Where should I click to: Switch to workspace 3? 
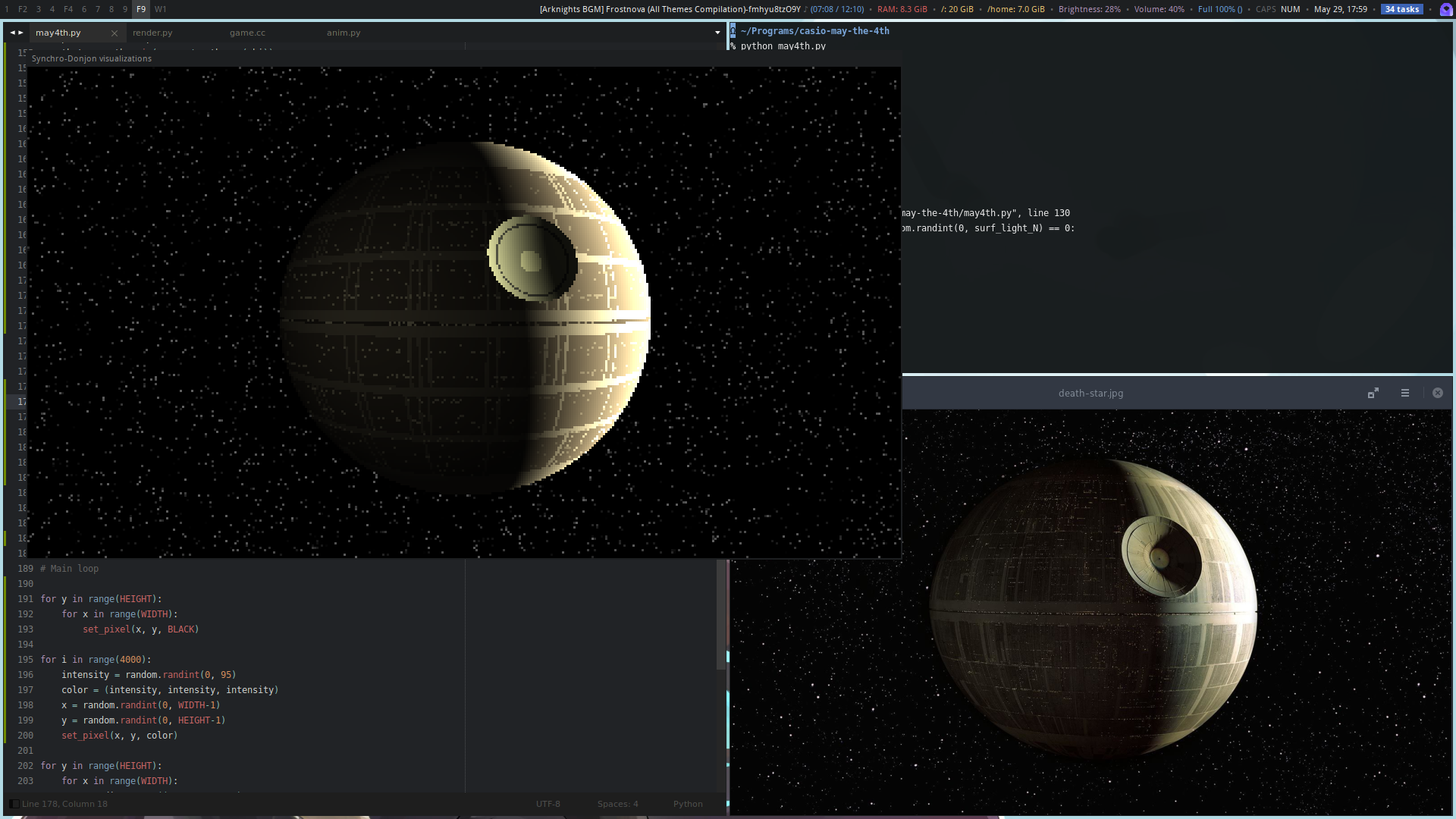(x=38, y=9)
